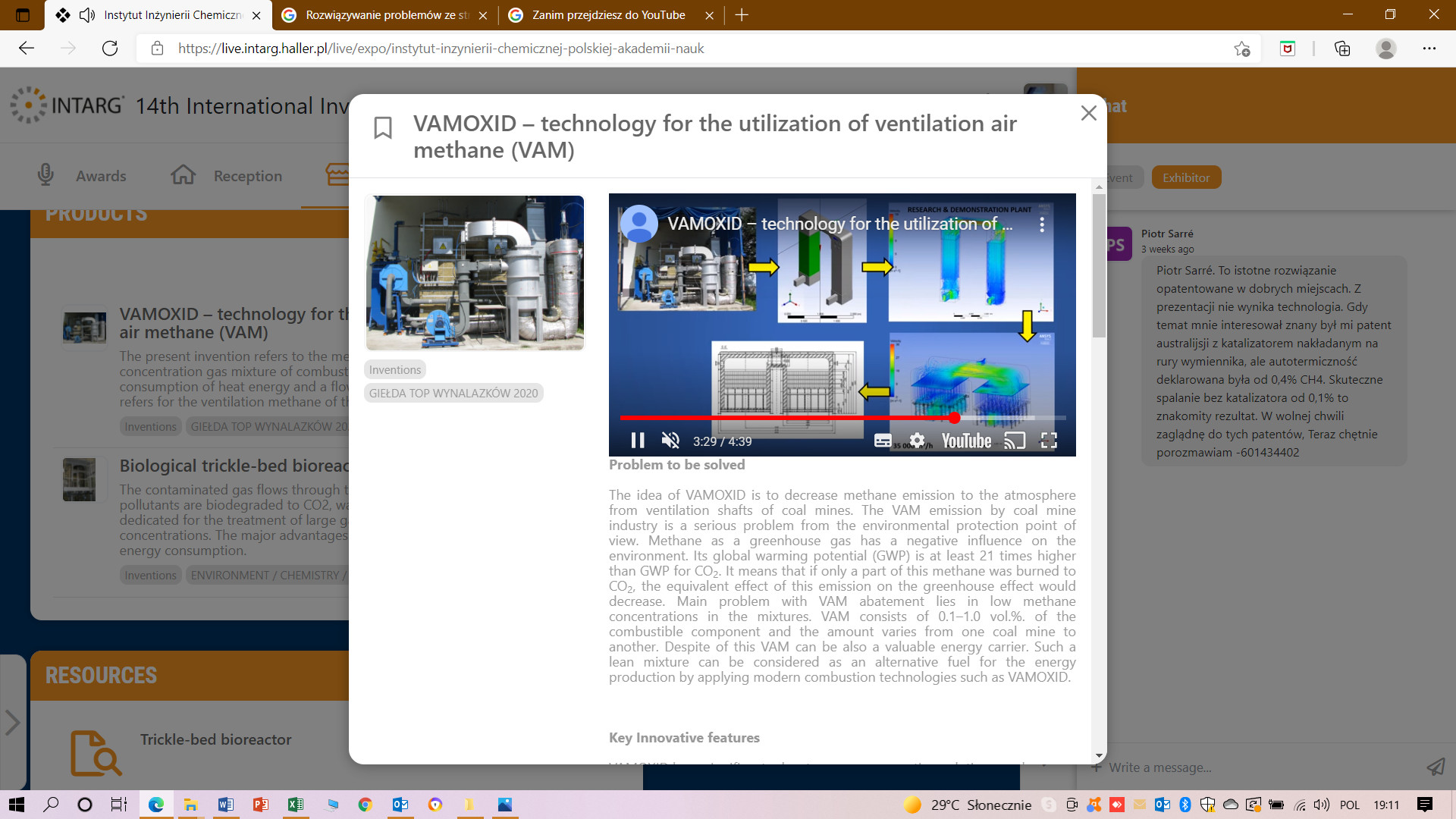
Task: Open a new browser tab
Action: (x=742, y=15)
